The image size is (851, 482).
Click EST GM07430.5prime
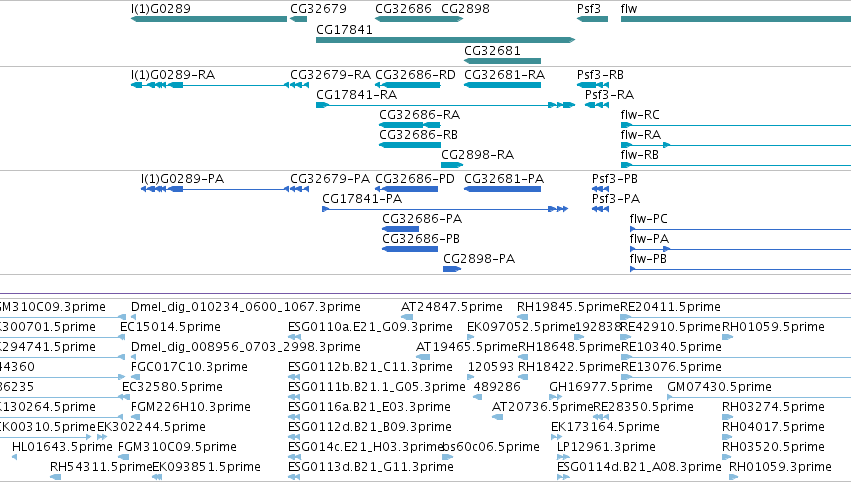720,387
